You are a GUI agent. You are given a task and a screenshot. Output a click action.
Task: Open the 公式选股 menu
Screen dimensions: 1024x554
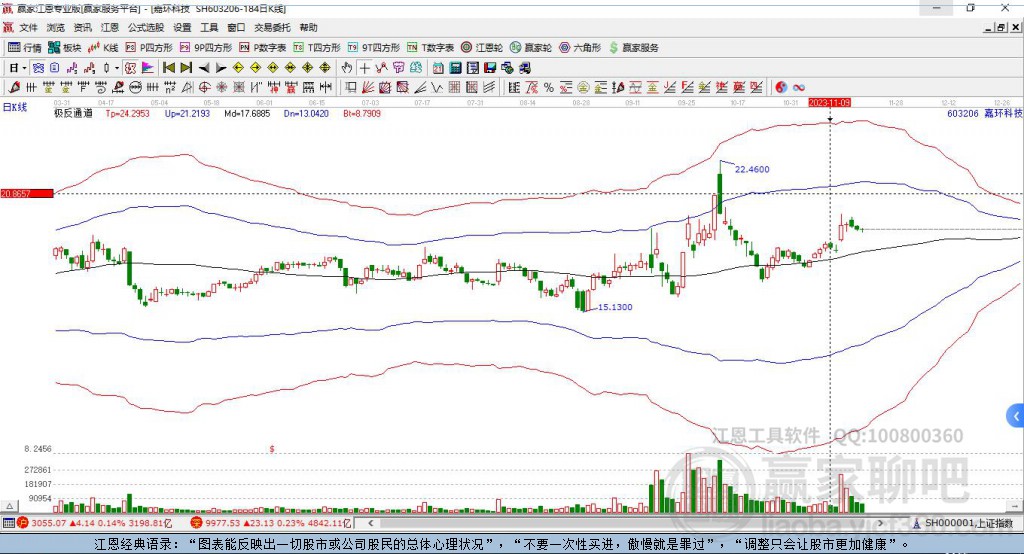click(146, 27)
